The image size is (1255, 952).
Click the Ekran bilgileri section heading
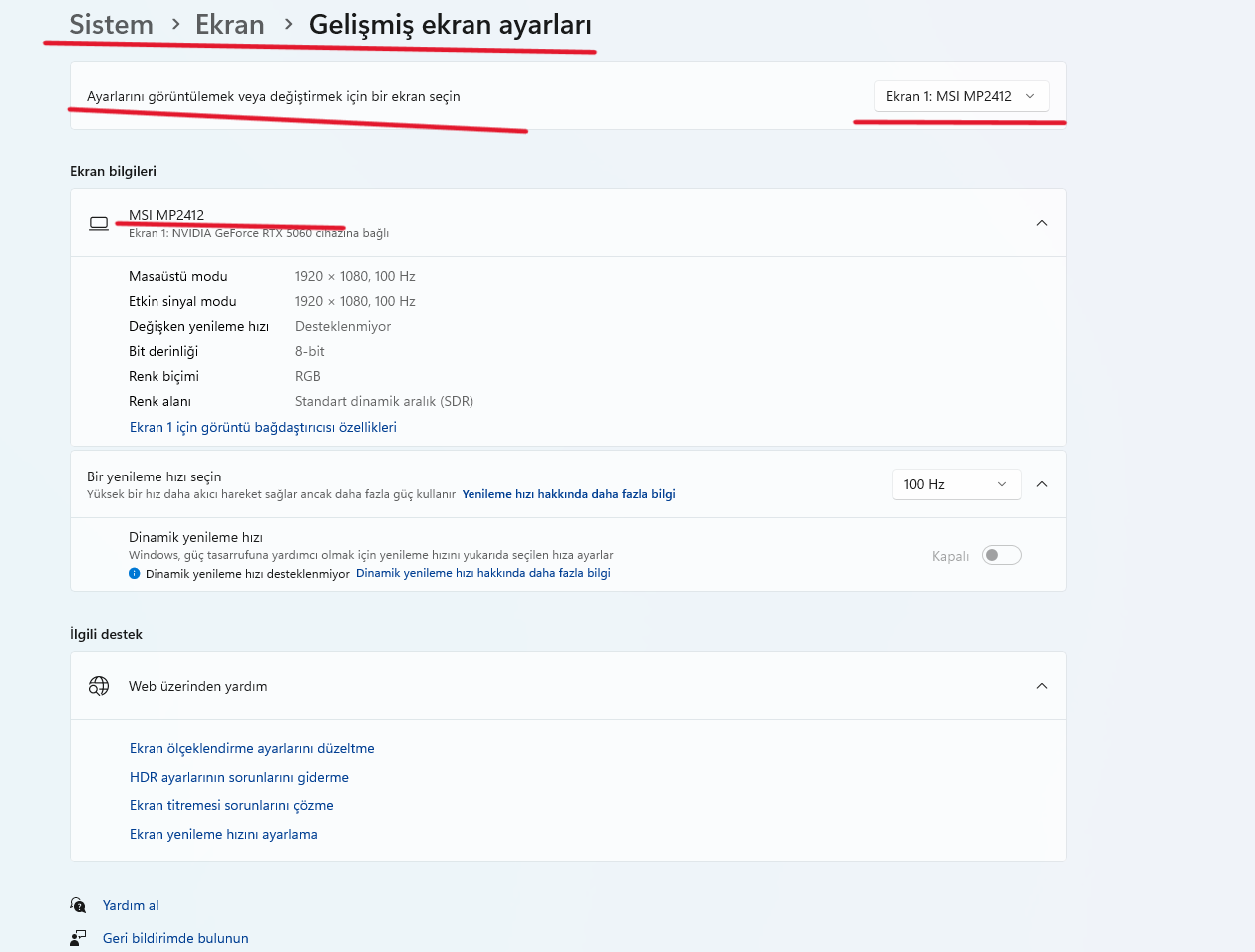click(x=113, y=171)
